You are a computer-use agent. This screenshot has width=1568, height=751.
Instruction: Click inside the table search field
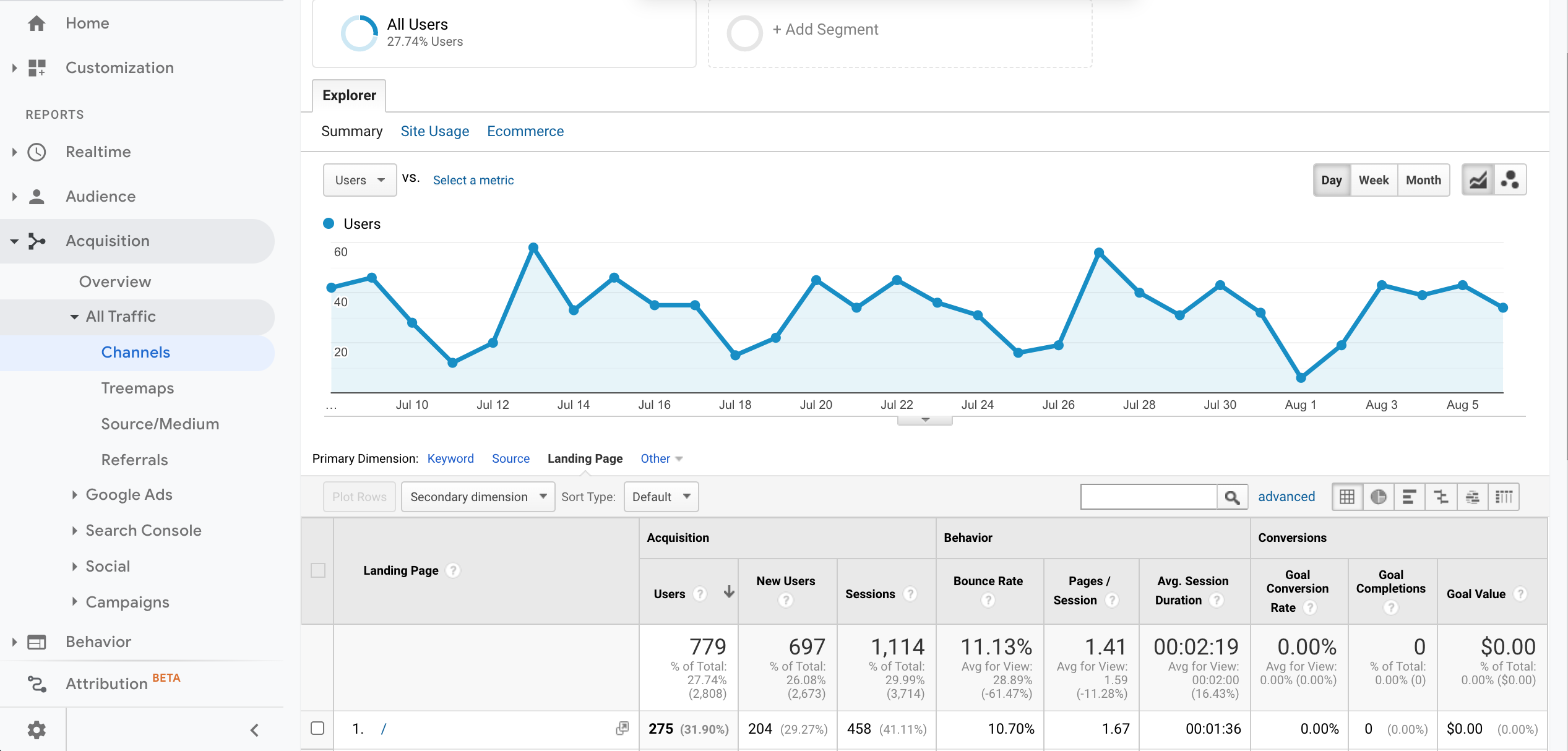coord(1148,496)
